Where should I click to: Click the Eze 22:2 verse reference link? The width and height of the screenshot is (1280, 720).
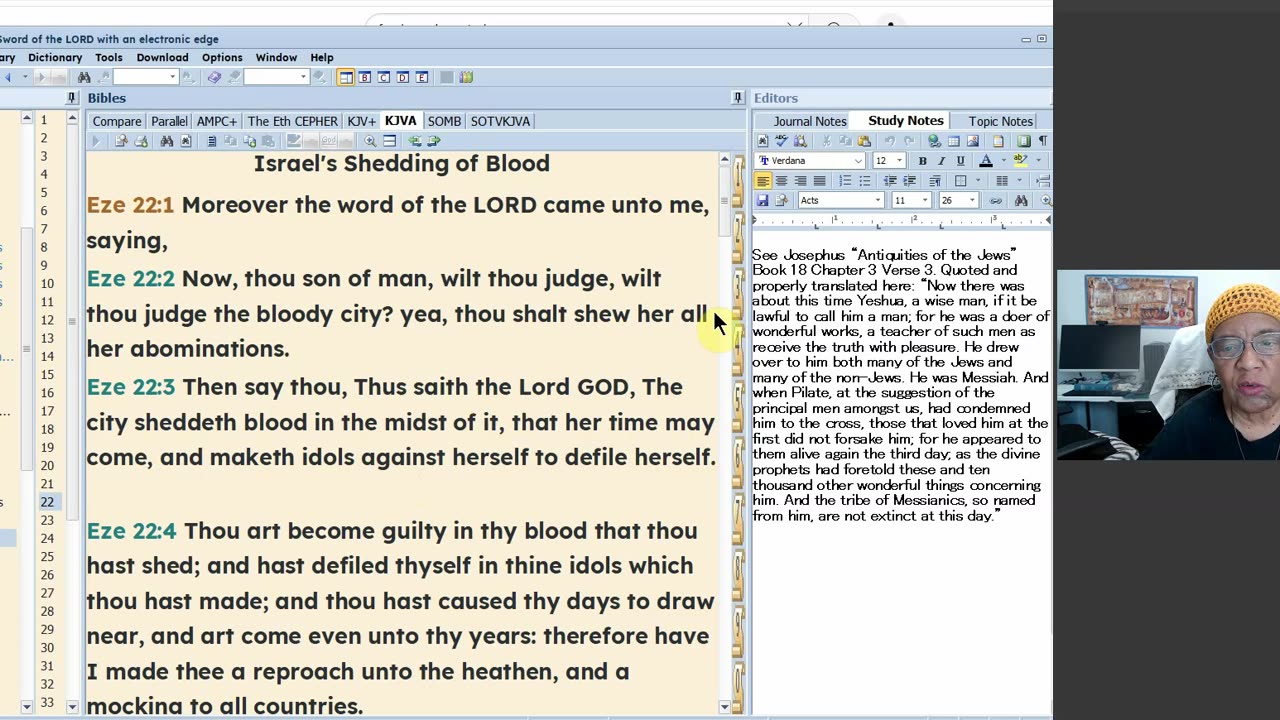(130, 279)
